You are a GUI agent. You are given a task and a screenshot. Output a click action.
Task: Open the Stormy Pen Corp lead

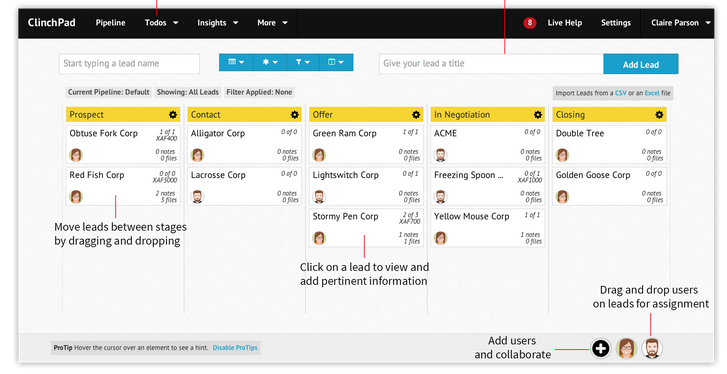[x=366, y=228]
